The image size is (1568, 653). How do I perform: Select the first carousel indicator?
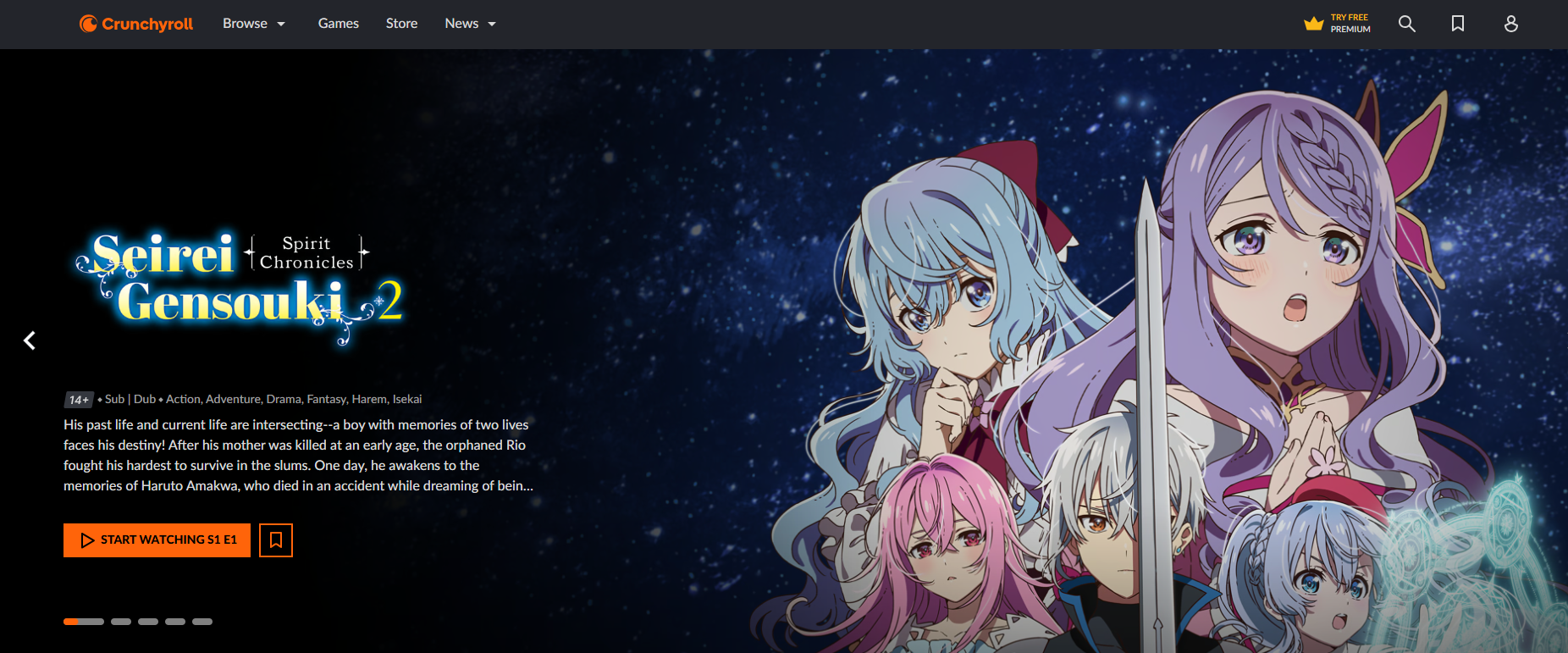tap(84, 622)
